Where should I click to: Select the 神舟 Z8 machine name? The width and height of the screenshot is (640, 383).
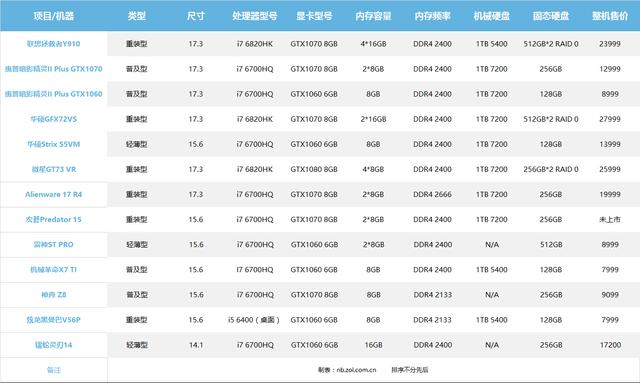(53, 295)
